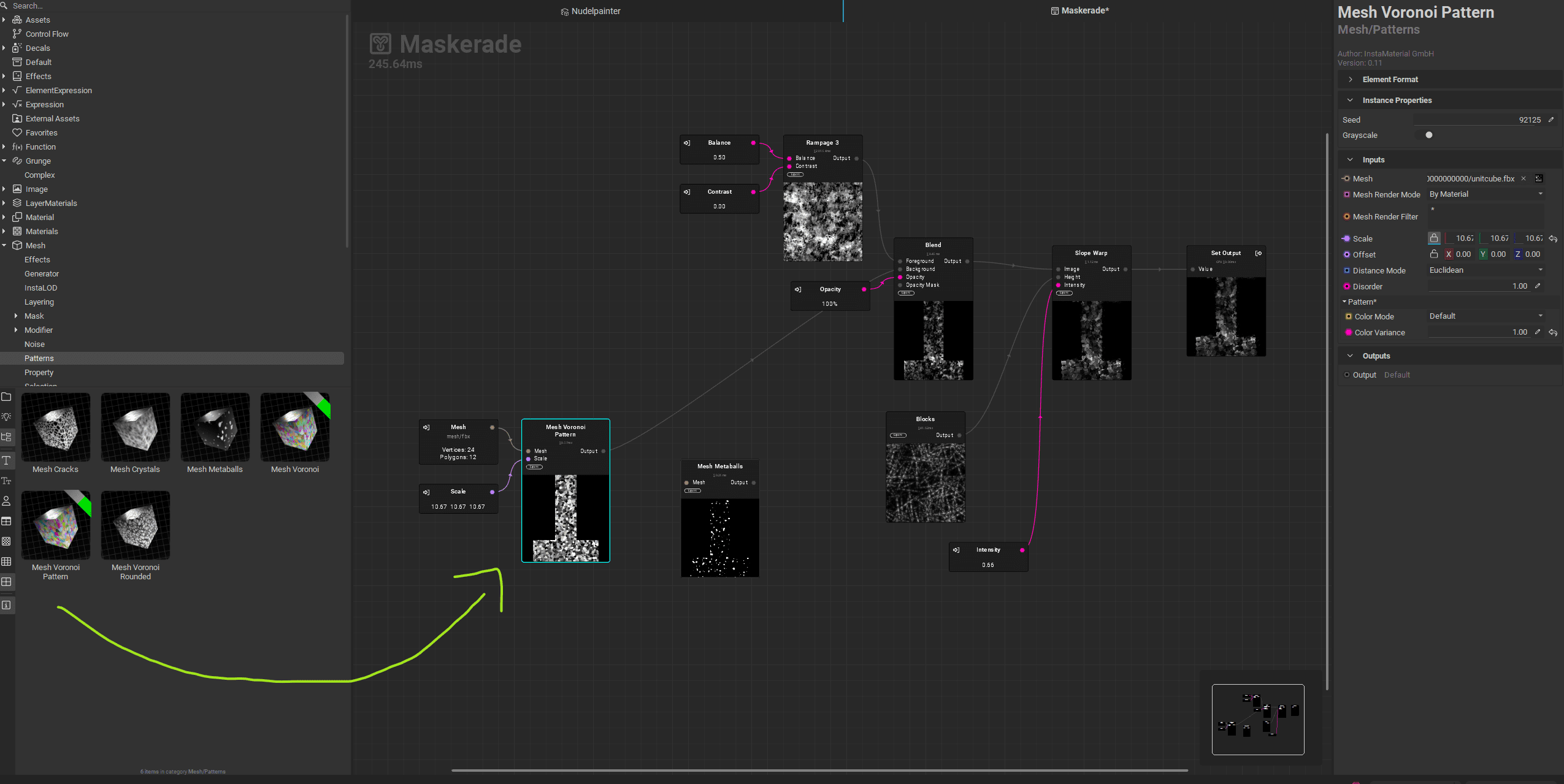Unlock the Scale axis lock in the Inputs panel

click(x=1435, y=238)
